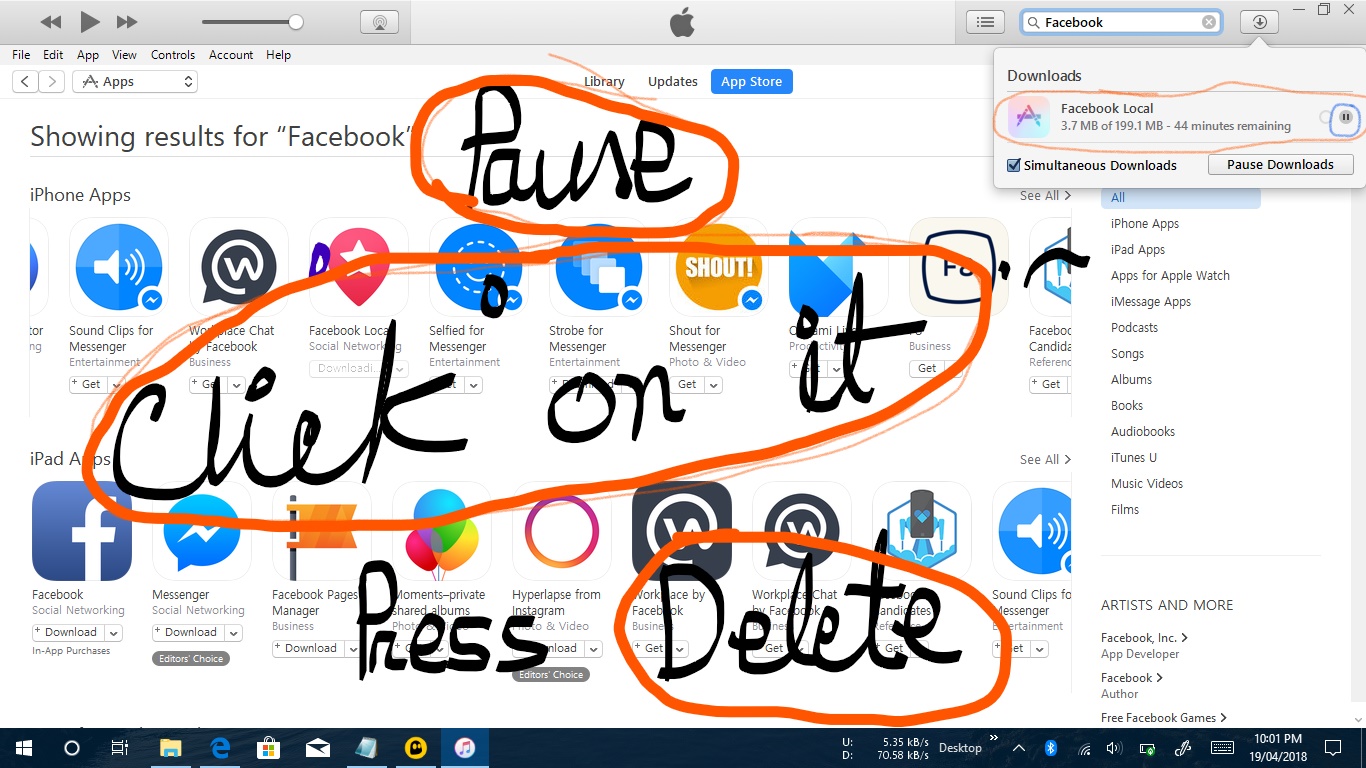Uncheck Simultaneous Downloads
Screen dimensions: 1366x768
[1014, 165]
